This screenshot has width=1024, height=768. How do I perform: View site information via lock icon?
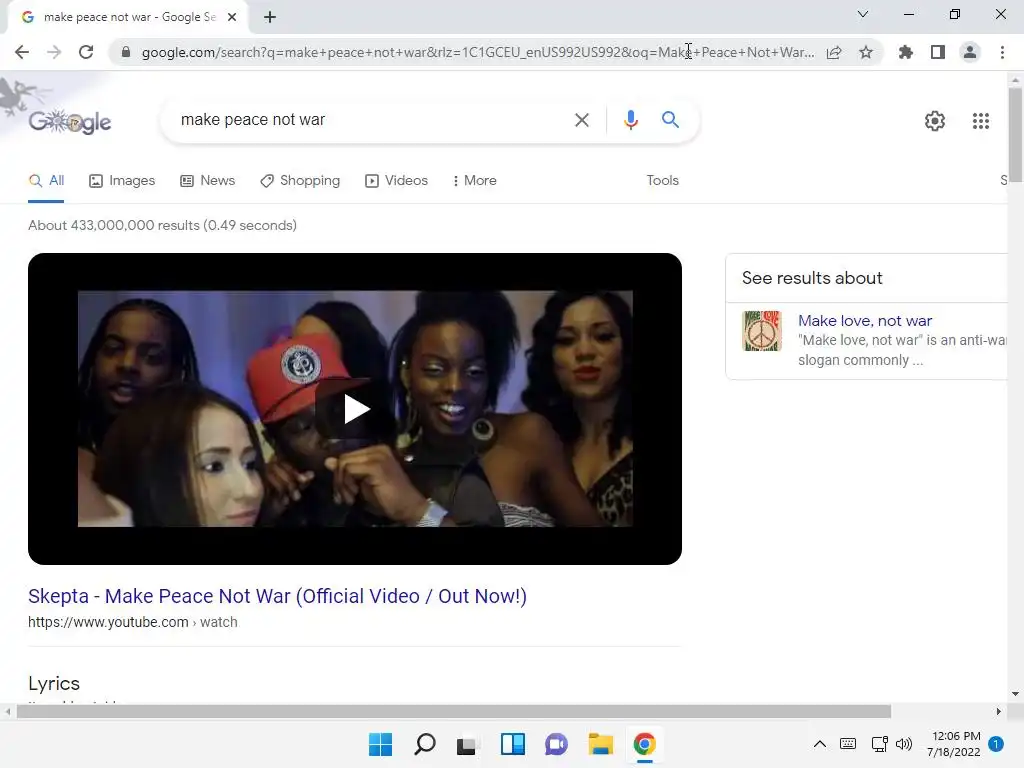126,52
